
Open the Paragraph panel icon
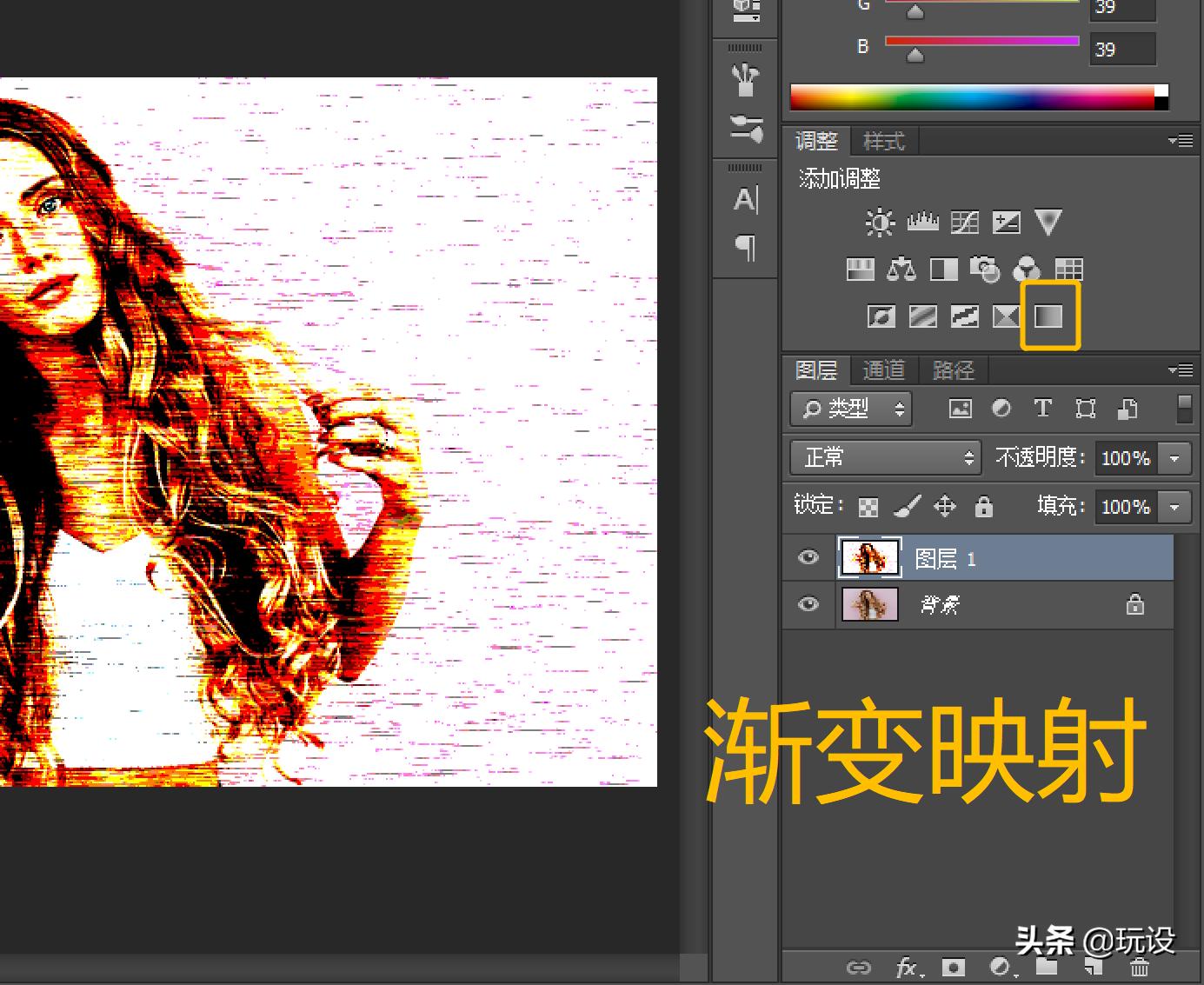point(746,248)
